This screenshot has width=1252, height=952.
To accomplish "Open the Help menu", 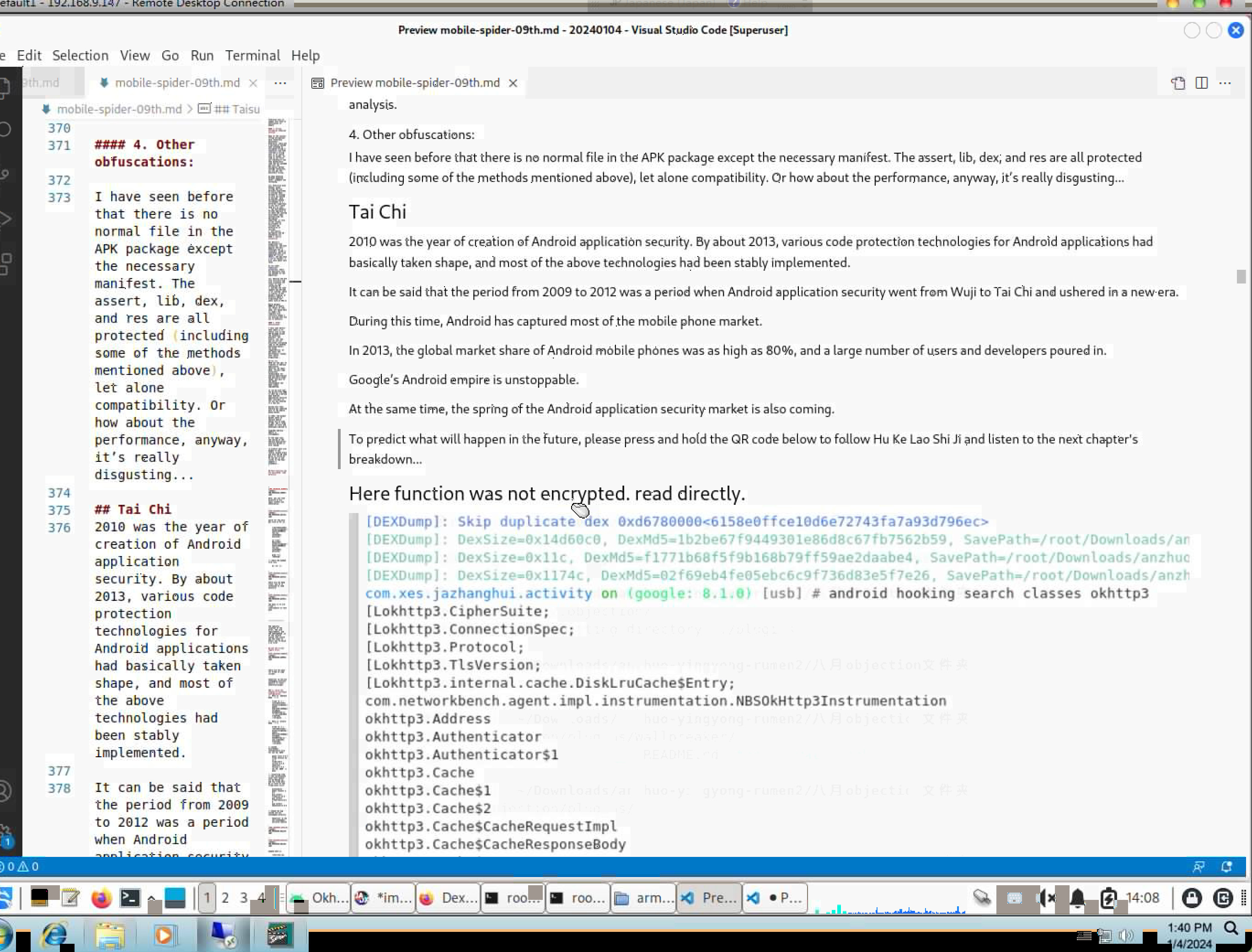I will (x=305, y=55).
